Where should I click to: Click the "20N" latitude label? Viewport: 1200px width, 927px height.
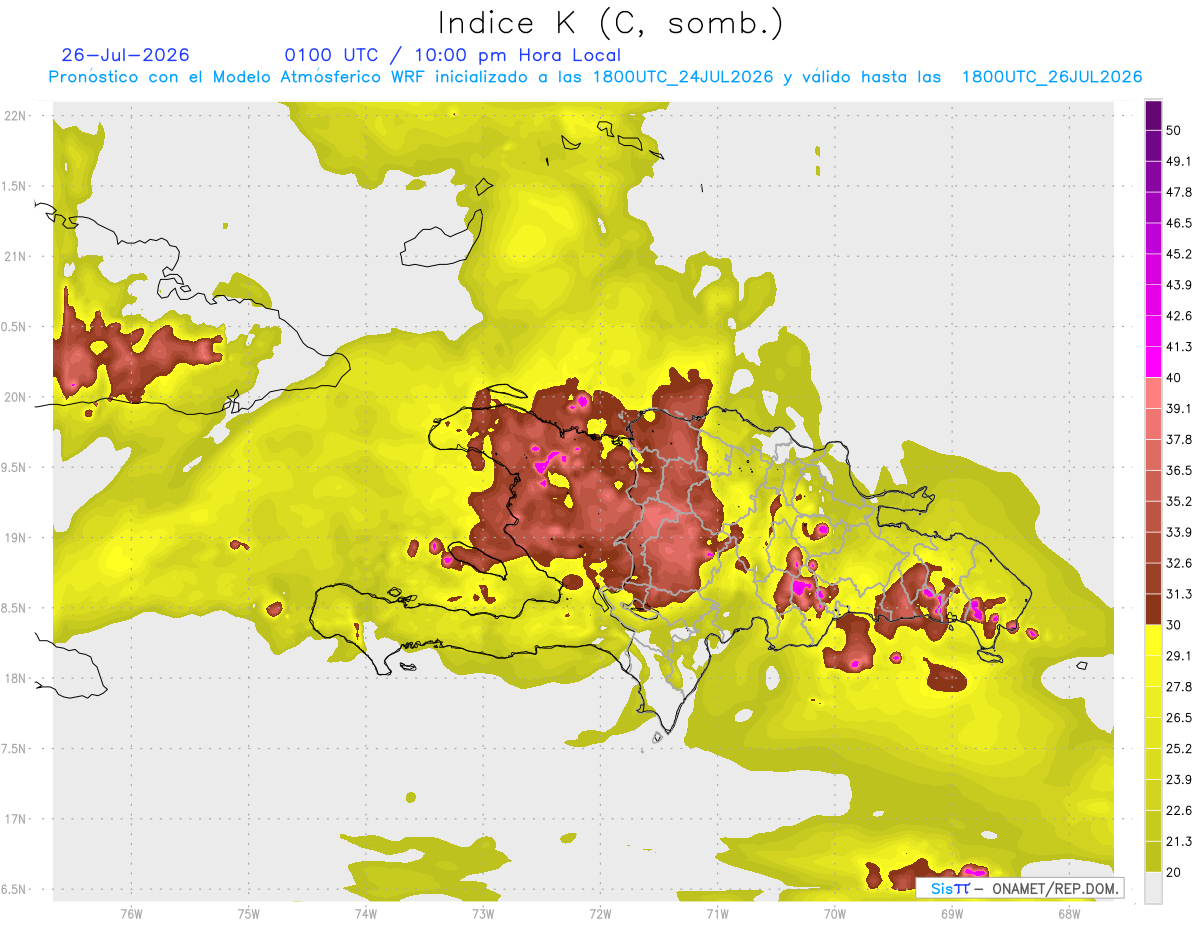click(x=15, y=397)
